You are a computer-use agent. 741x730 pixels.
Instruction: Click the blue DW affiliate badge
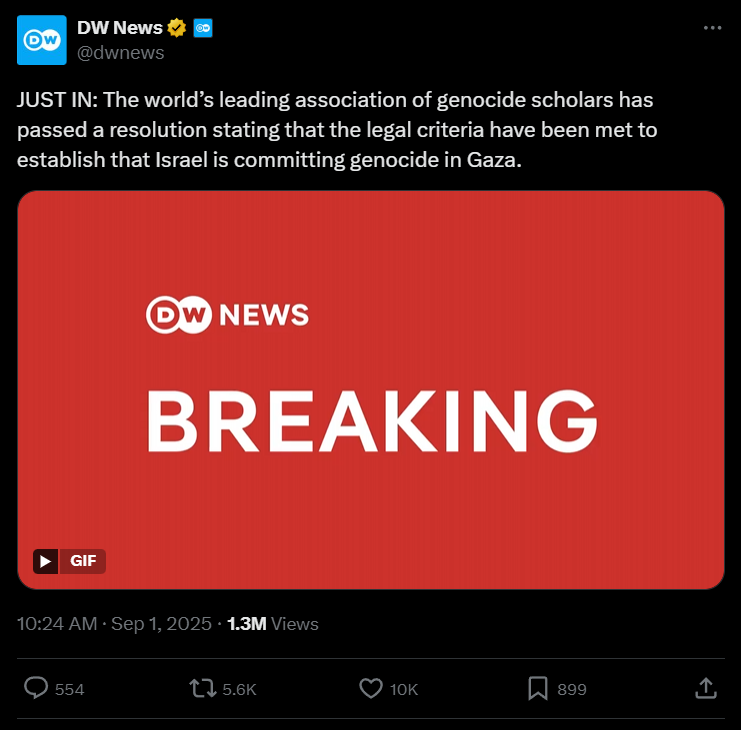(x=203, y=28)
